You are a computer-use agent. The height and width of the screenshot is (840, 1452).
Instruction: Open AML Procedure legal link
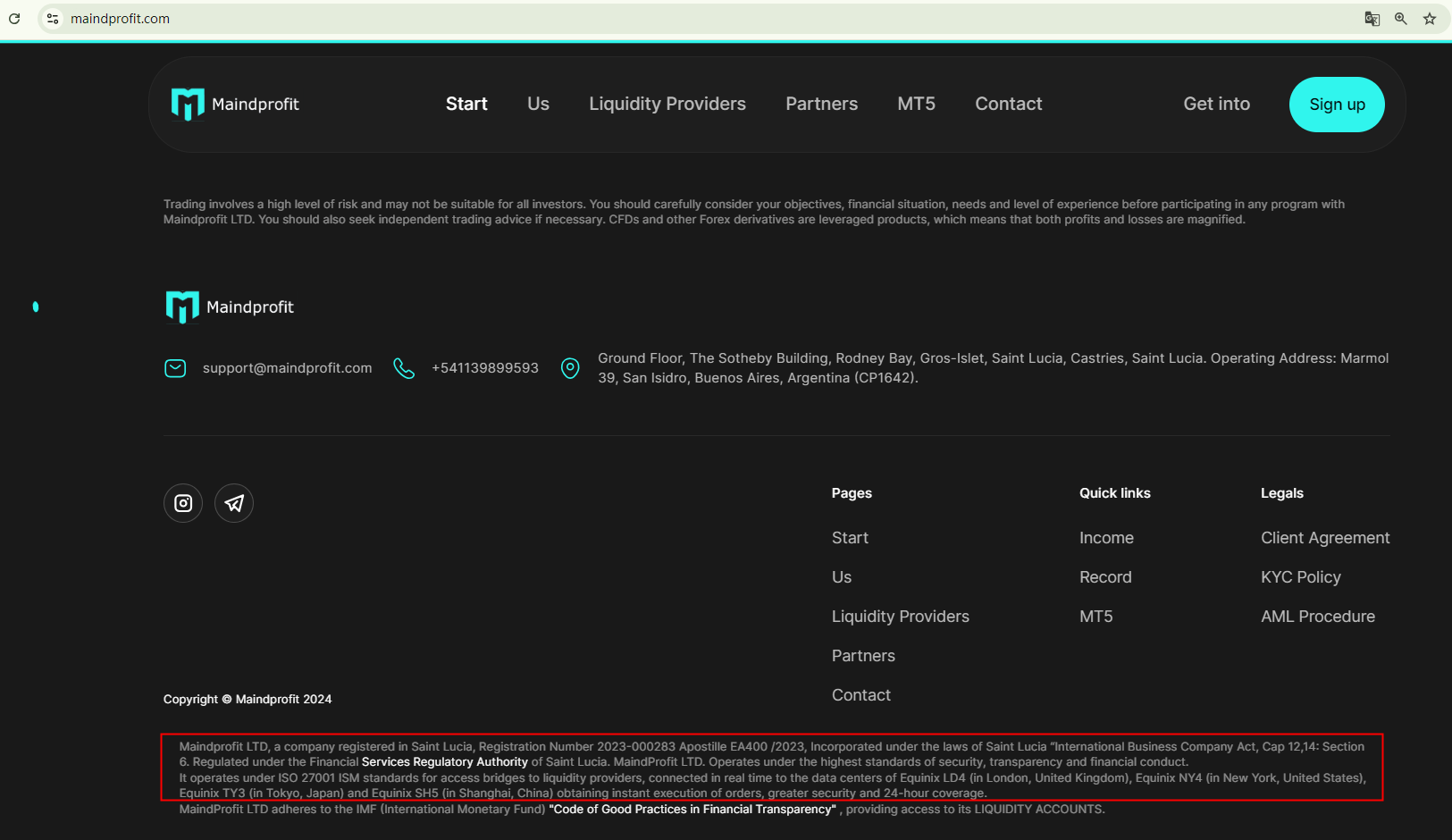(x=1317, y=617)
